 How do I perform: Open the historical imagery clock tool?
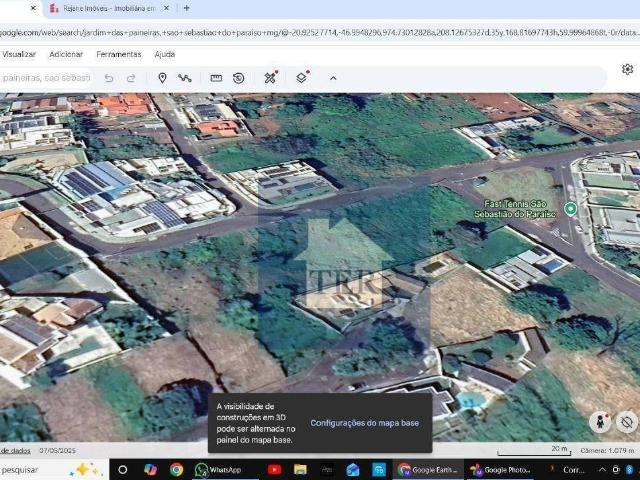click(238, 78)
